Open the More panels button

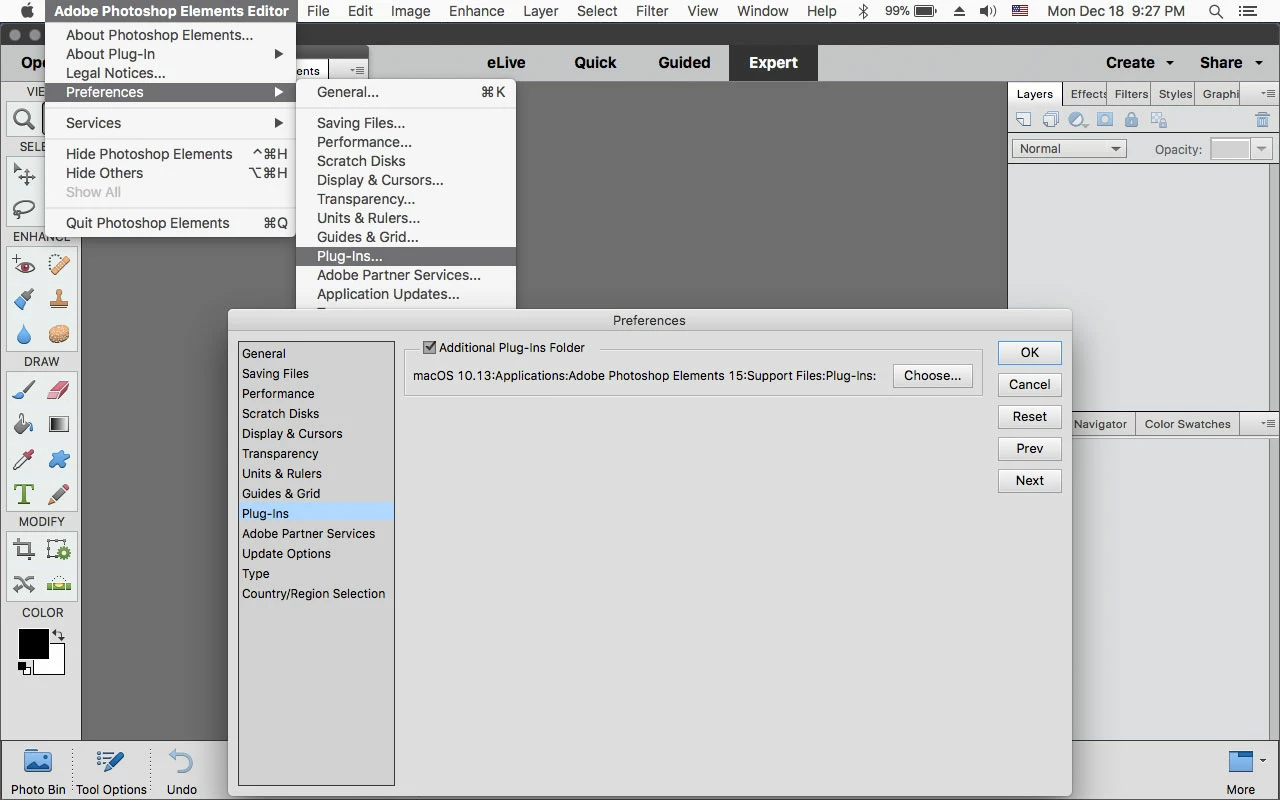(x=1240, y=772)
